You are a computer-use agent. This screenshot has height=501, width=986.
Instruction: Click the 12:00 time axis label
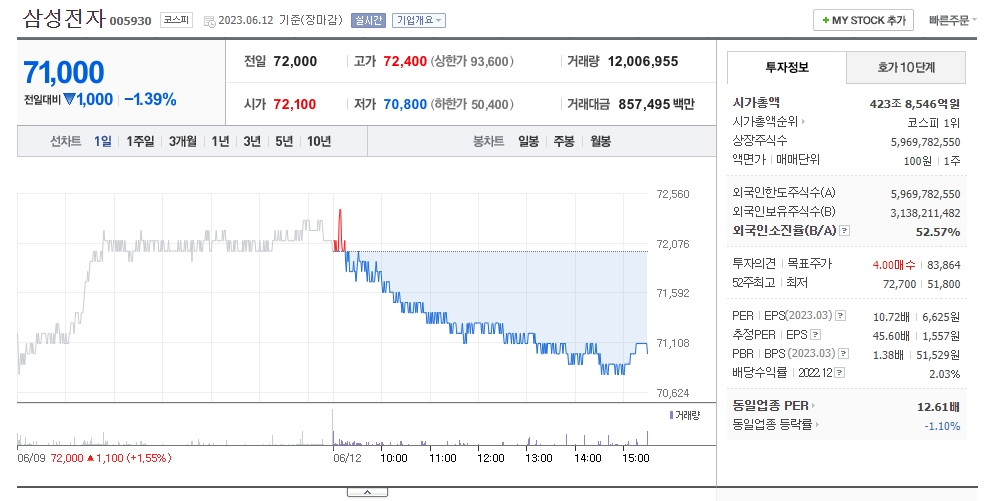(490, 458)
